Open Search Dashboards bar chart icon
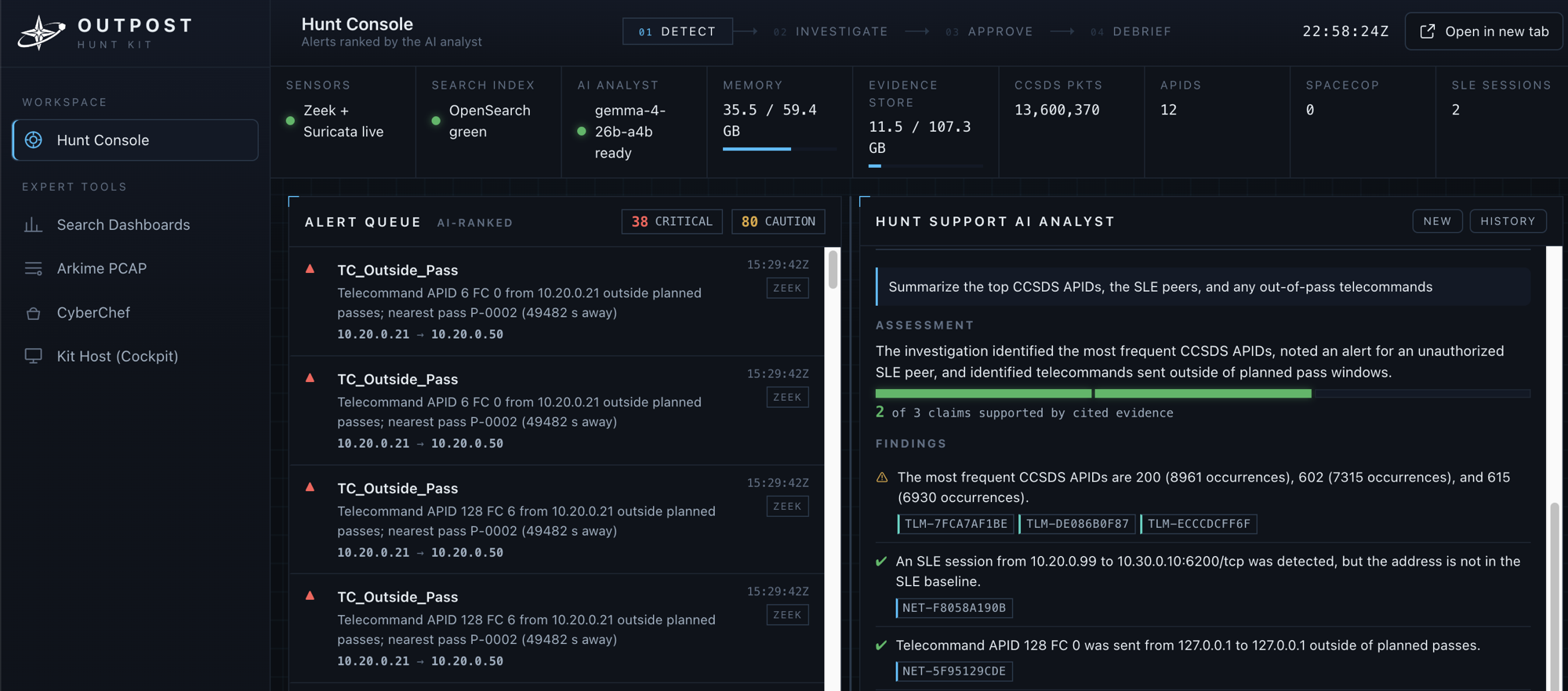 (x=33, y=225)
